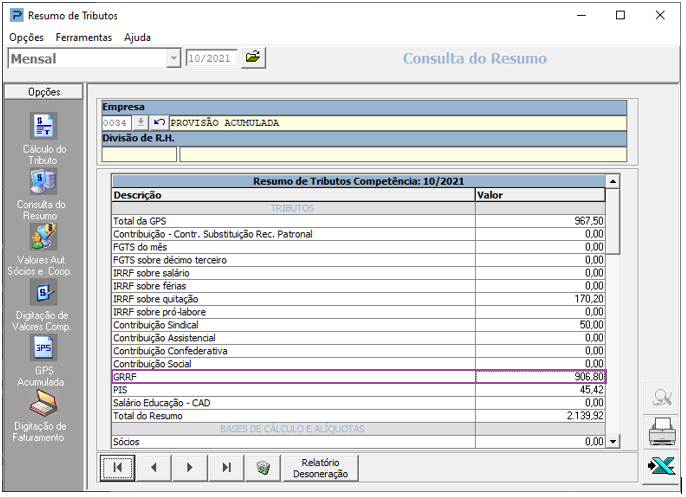Go to the last record
The height and width of the screenshot is (497, 686).
pyautogui.click(x=226, y=468)
